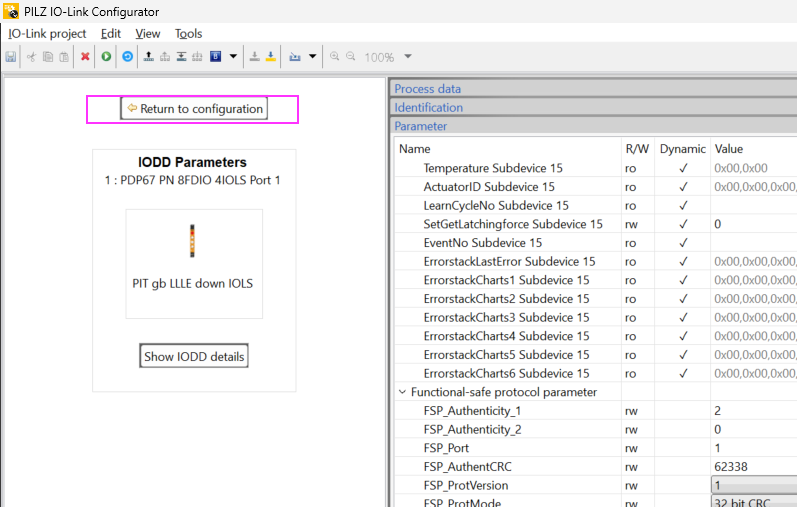Click the green play start icon
This screenshot has height=507, width=797.
coord(106,56)
